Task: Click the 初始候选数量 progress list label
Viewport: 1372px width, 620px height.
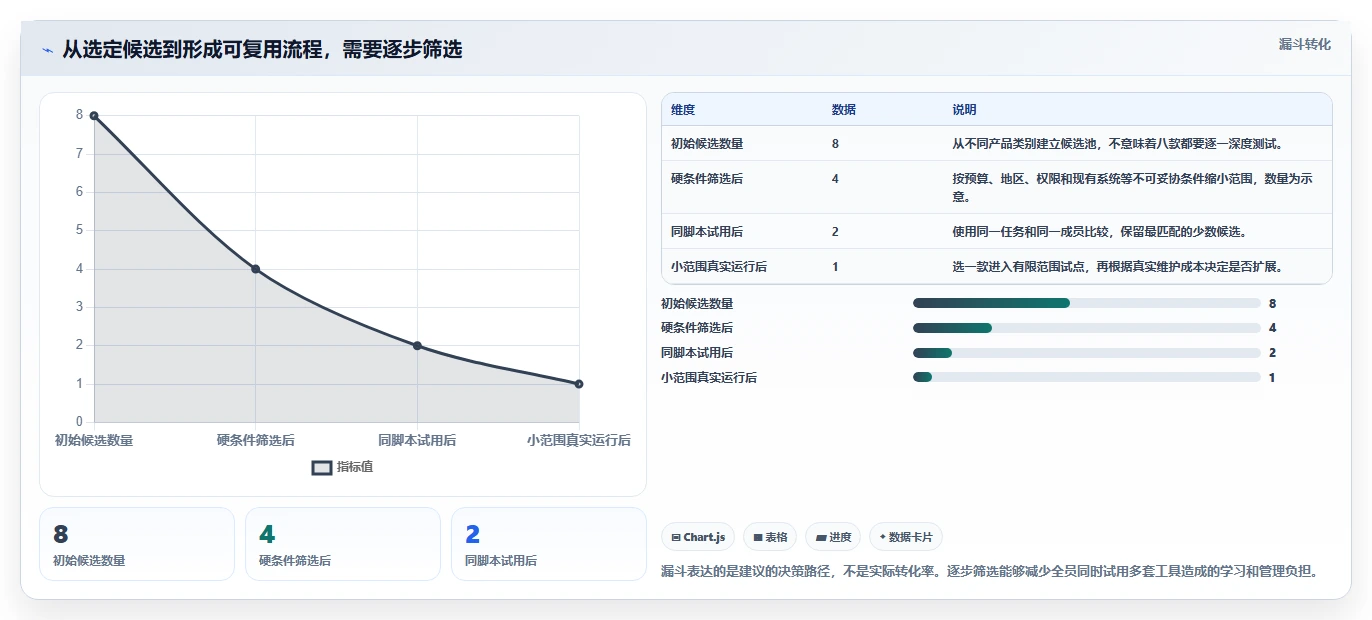Action: click(x=697, y=303)
